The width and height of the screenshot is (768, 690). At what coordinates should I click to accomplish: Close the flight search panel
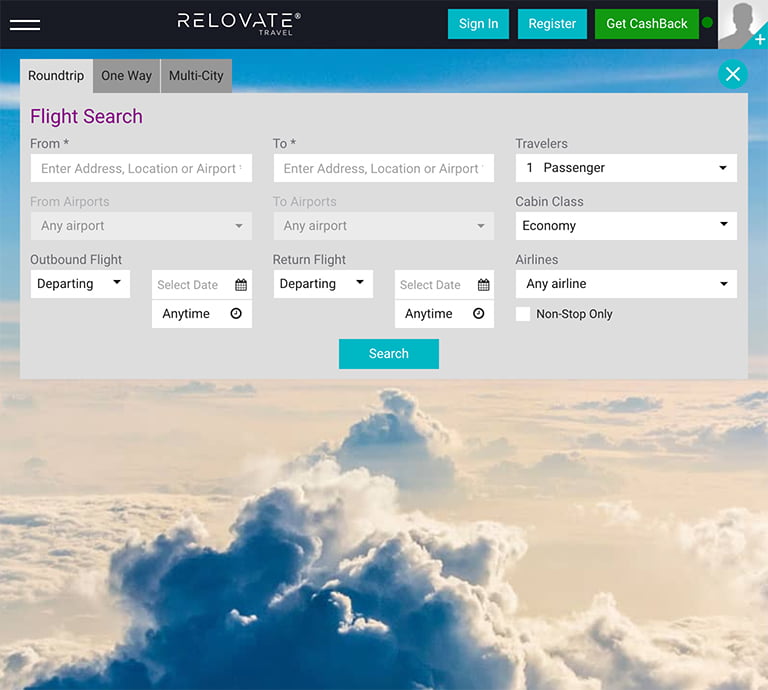point(733,74)
